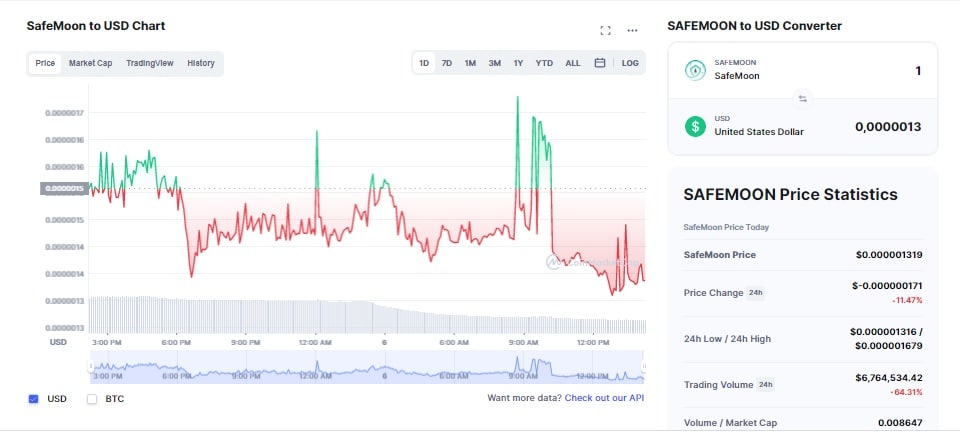Select the History tab
960x432 pixels.
tap(201, 63)
